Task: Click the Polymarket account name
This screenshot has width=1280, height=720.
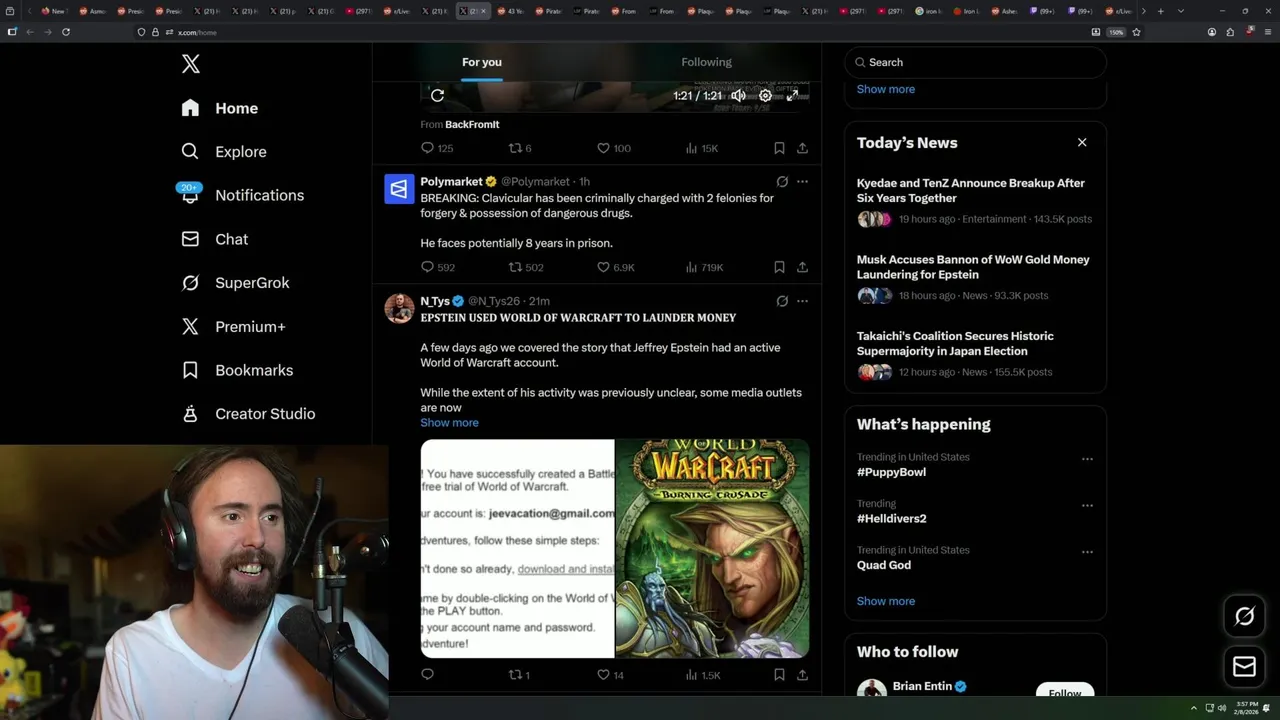Action: [x=451, y=181]
